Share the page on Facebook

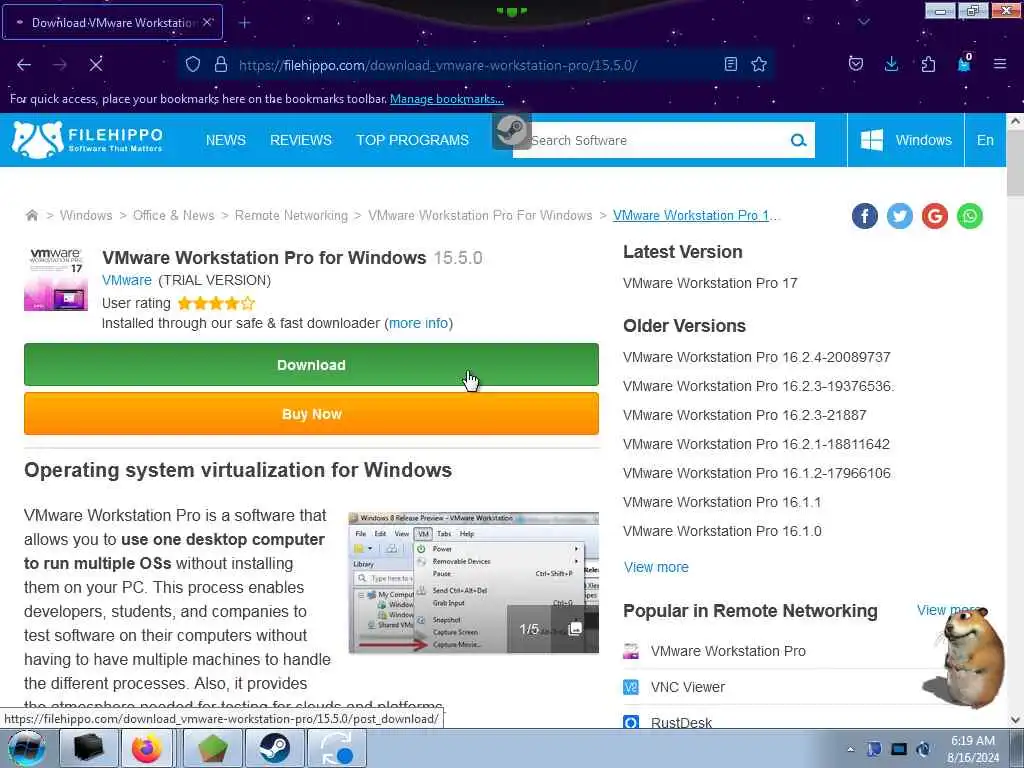pyautogui.click(x=865, y=216)
